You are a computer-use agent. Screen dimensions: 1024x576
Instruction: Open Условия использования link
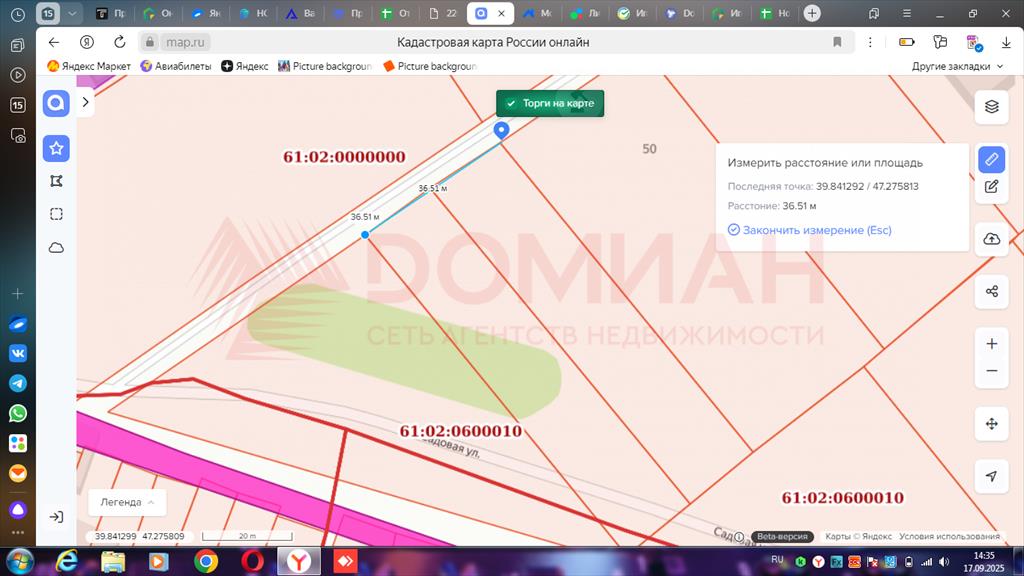[949, 536]
